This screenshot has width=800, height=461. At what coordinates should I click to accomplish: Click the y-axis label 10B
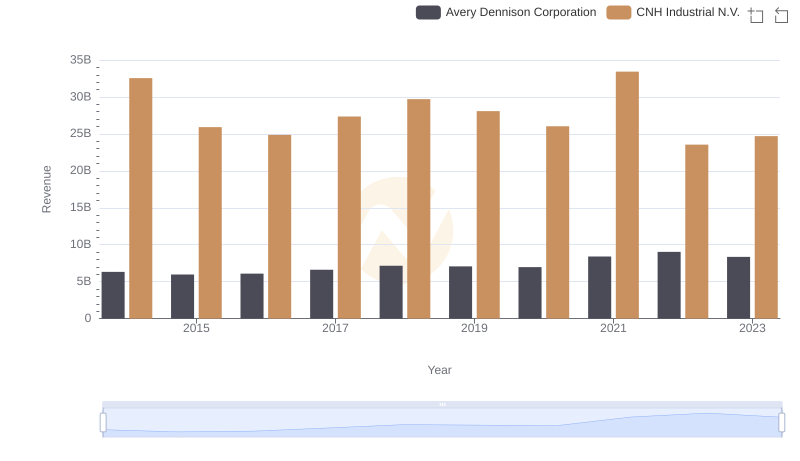coord(81,244)
